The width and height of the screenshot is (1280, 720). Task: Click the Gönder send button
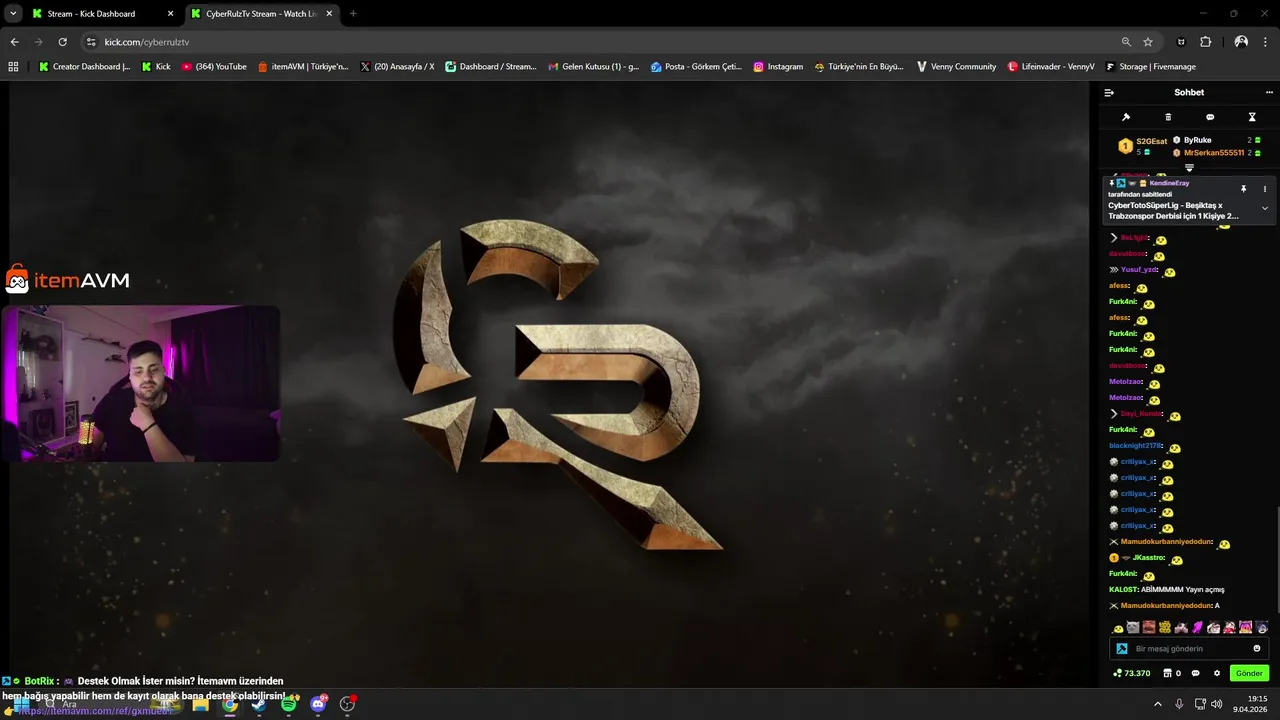(1249, 673)
